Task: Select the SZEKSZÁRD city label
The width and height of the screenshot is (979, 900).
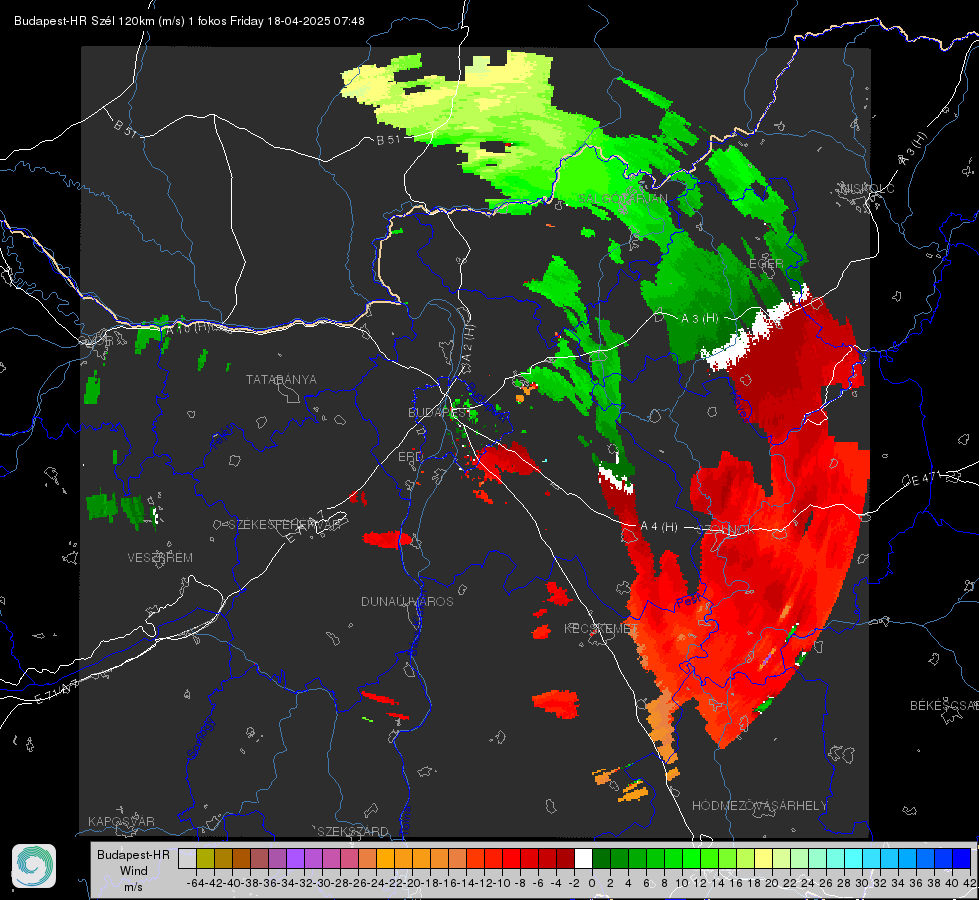Action: tap(353, 831)
